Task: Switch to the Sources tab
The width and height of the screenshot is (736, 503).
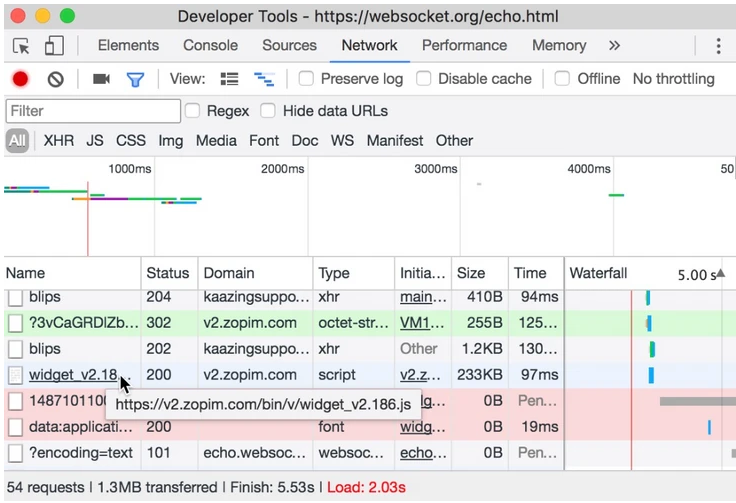Action: click(289, 46)
